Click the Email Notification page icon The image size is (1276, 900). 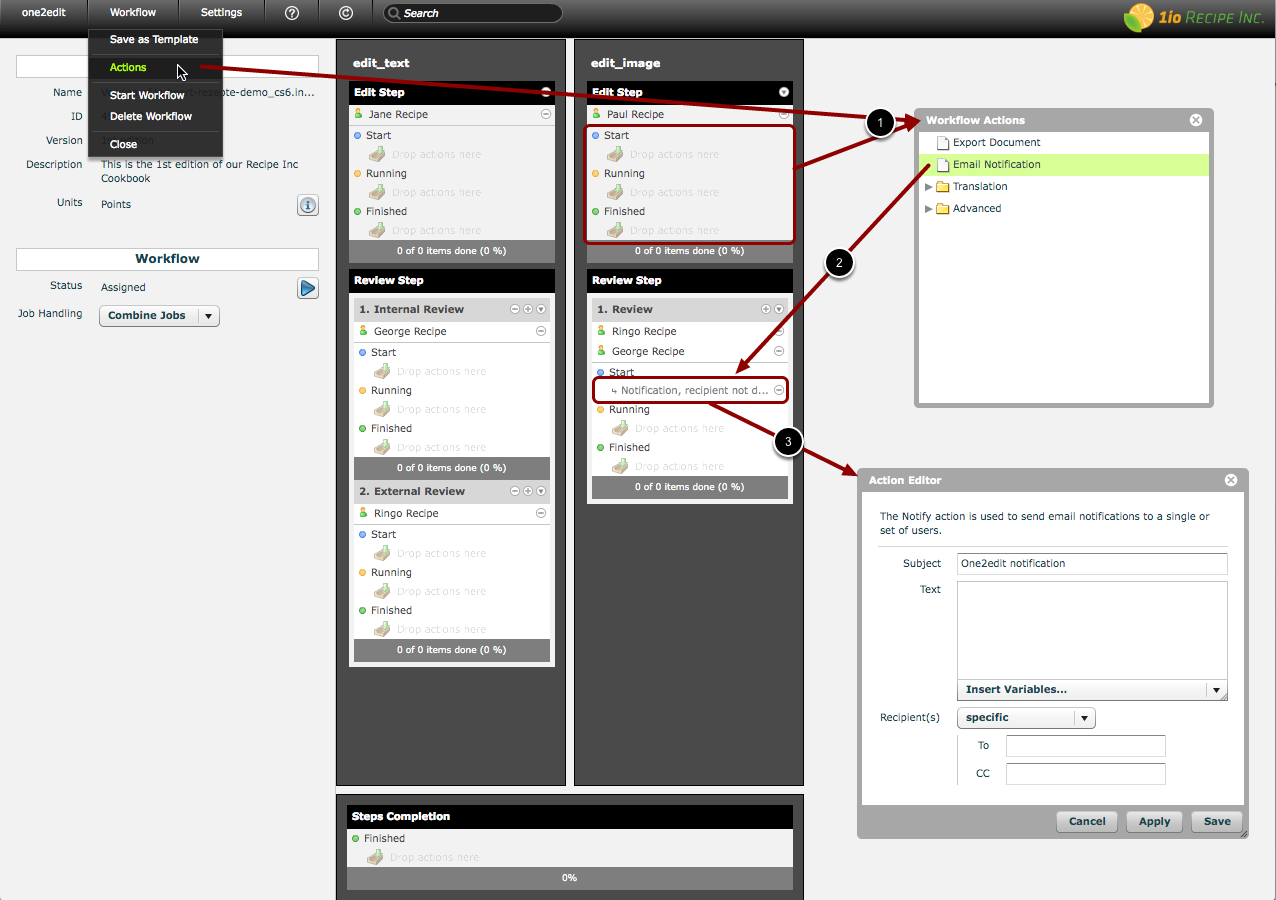[x=941, y=164]
